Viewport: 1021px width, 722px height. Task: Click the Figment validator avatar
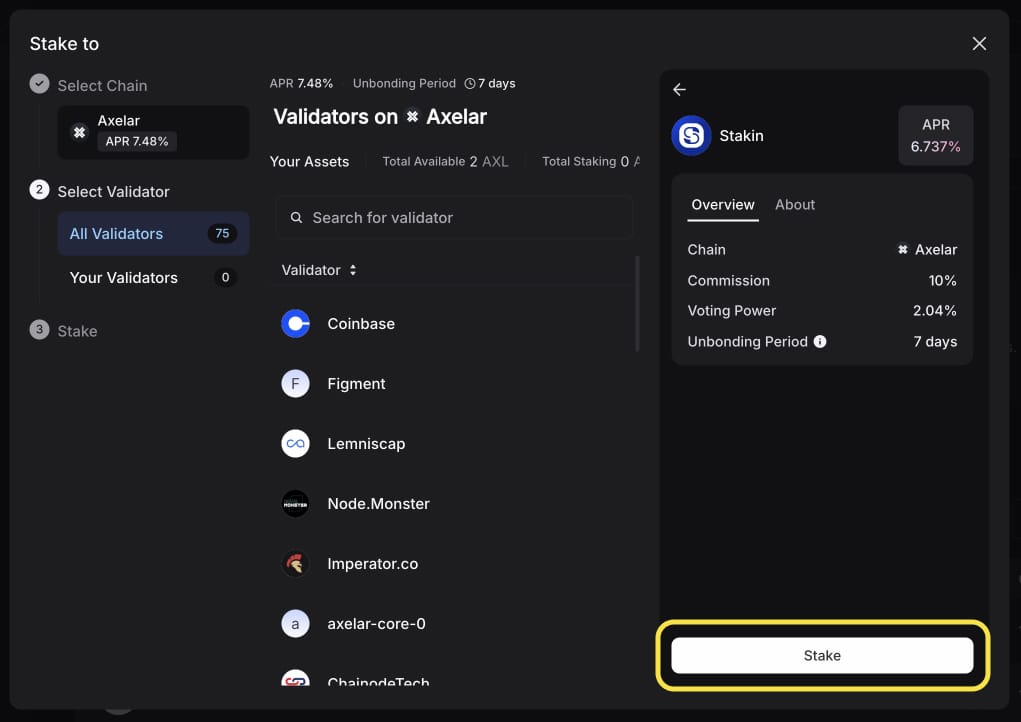tap(295, 383)
